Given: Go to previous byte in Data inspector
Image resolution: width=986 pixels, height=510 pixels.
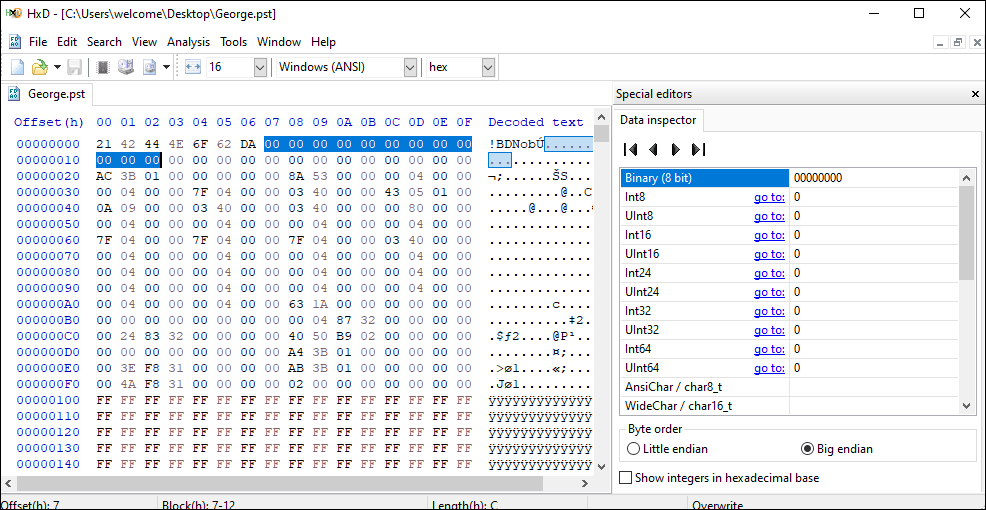Looking at the screenshot, I should point(653,149).
